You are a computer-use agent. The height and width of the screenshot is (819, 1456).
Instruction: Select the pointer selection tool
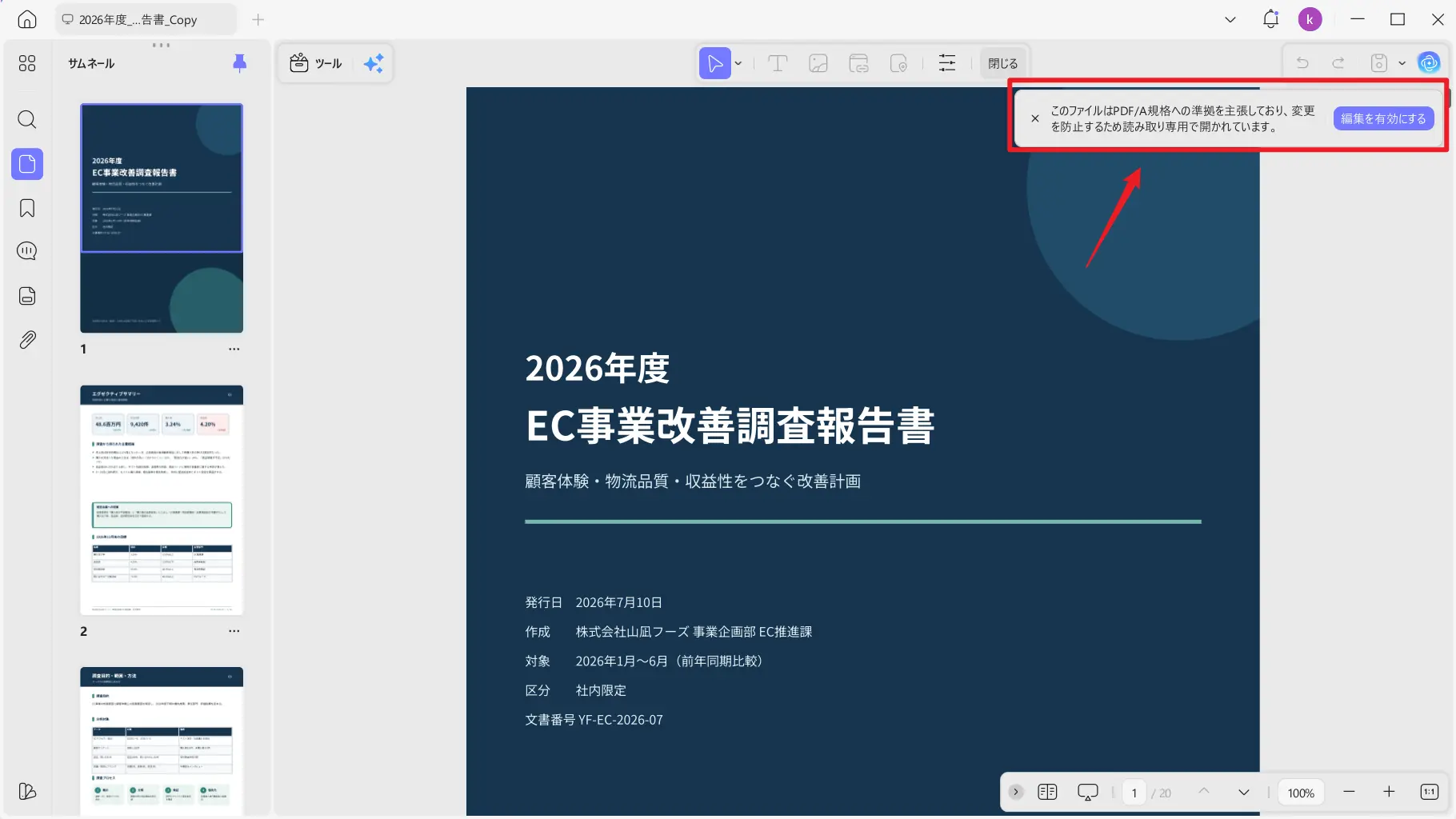pos(715,63)
